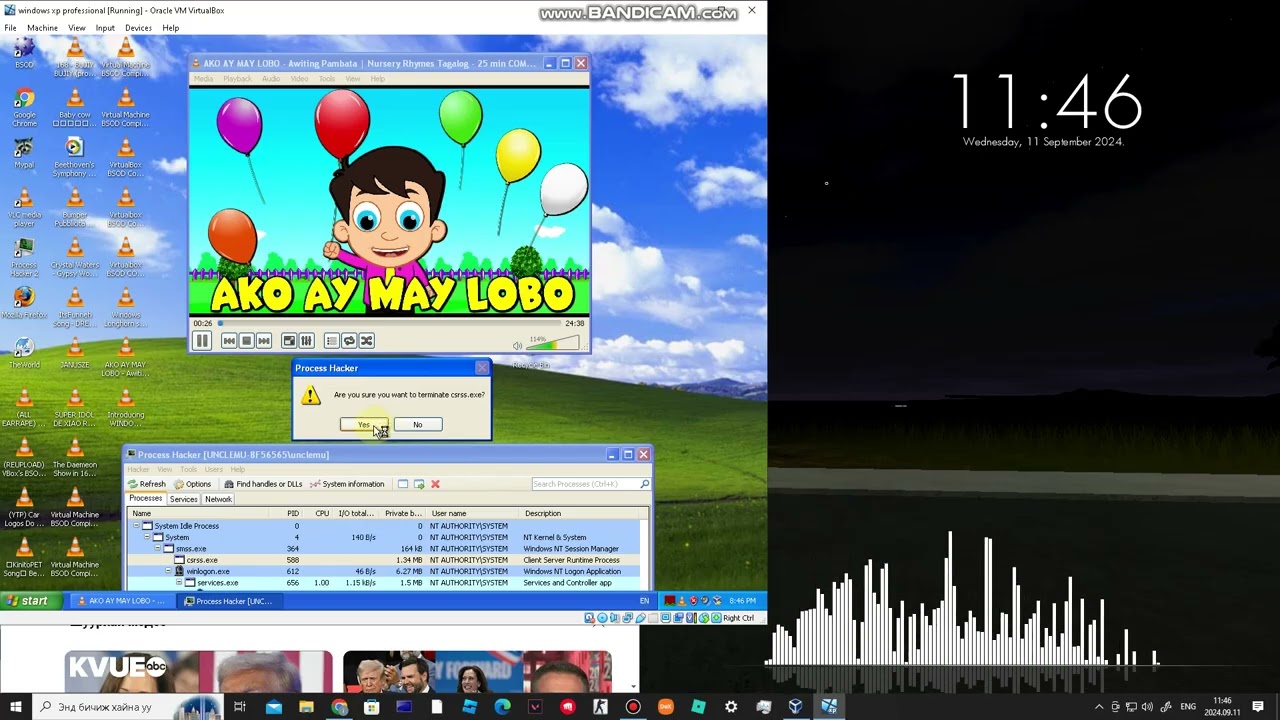
Task: Click VLC's previous track button
Action: point(229,341)
